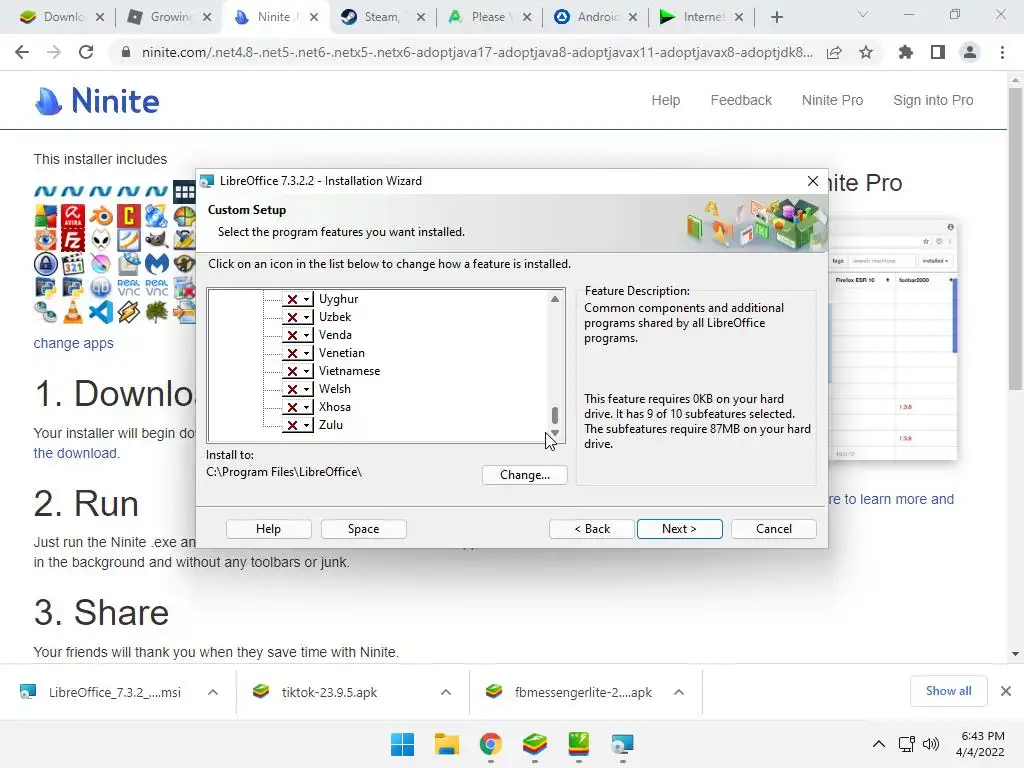Open the Chrome extensions puzzle menu
This screenshot has width=1024, height=768.
pos(906,52)
